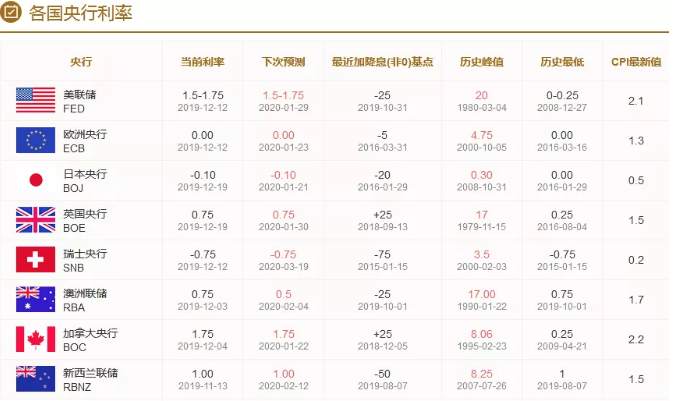Click the 各国央行利率 section title

click(80, 13)
